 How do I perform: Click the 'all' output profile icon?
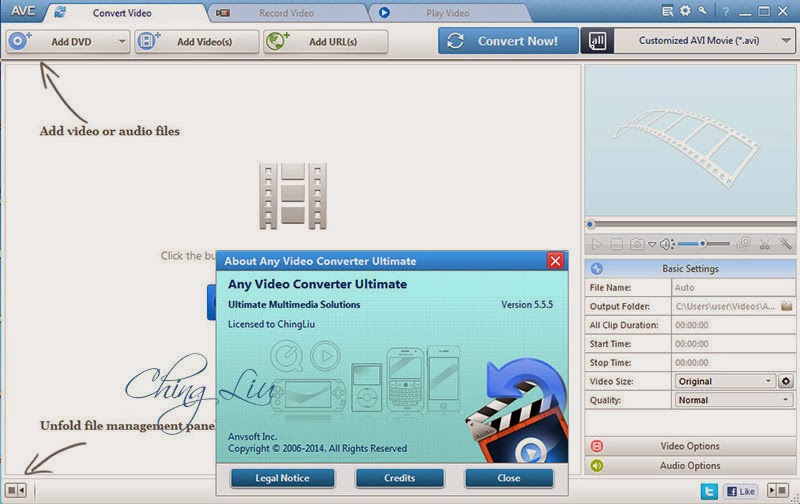(x=597, y=41)
